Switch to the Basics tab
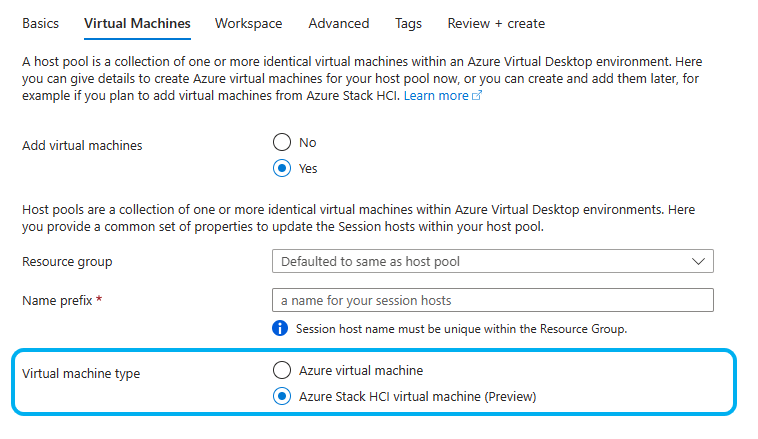Image resolution: width=758 pixels, height=439 pixels. pyautogui.click(x=40, y=23)
